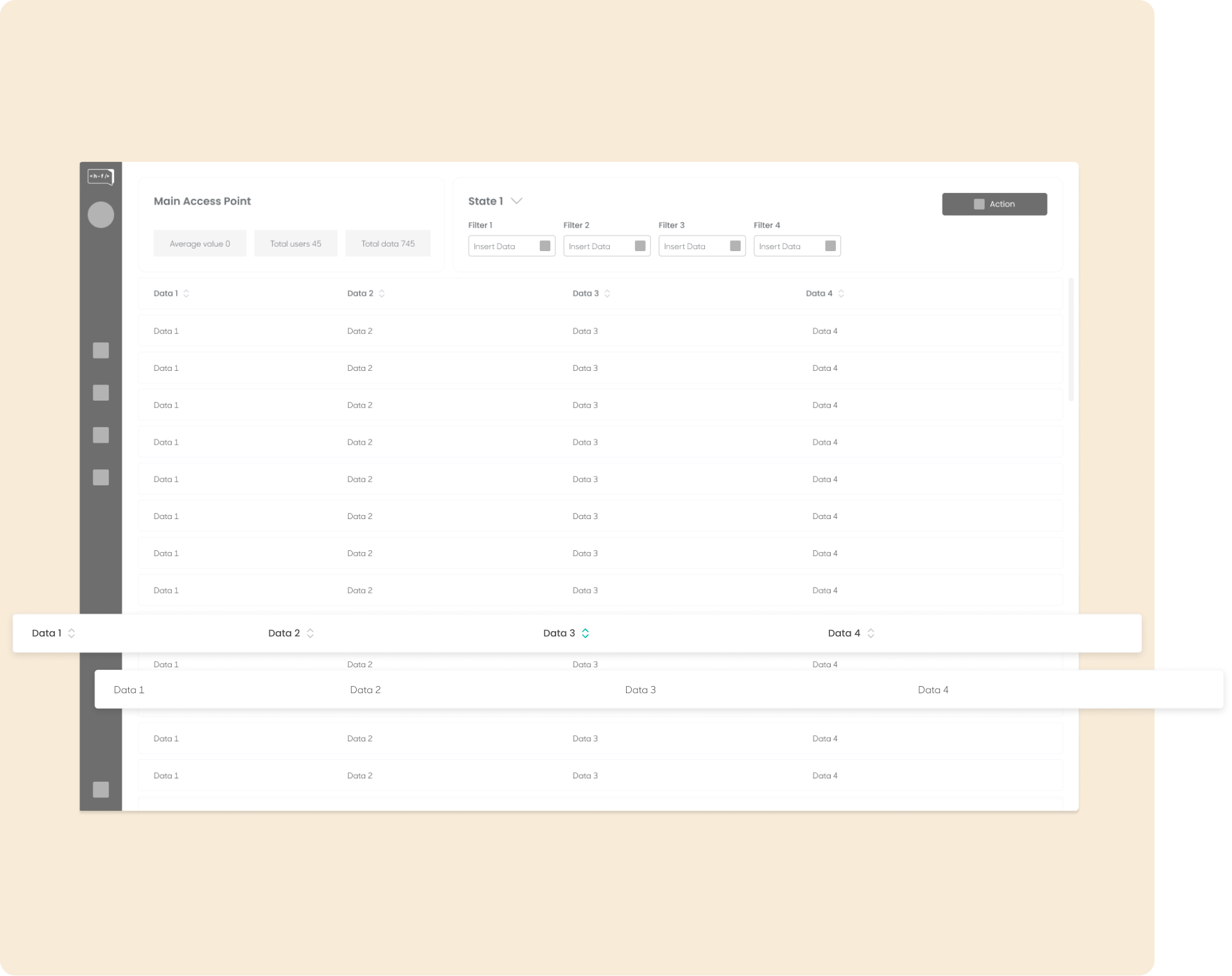Click sort arrows beside Data 1 in enlarged header

point(72,634)
